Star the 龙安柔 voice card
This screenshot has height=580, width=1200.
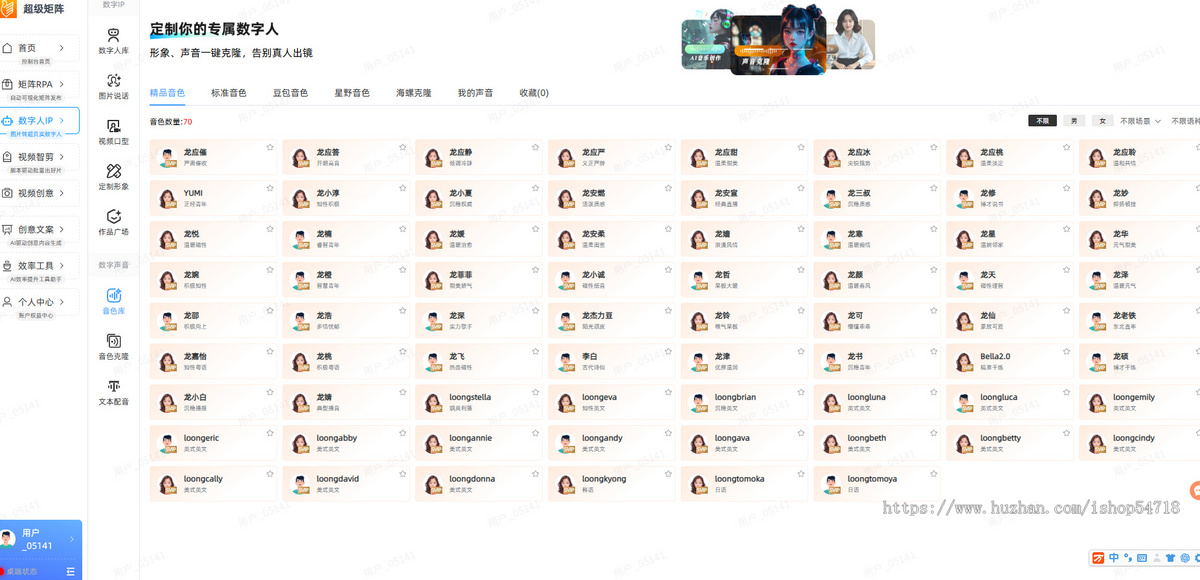click(667, 229)
